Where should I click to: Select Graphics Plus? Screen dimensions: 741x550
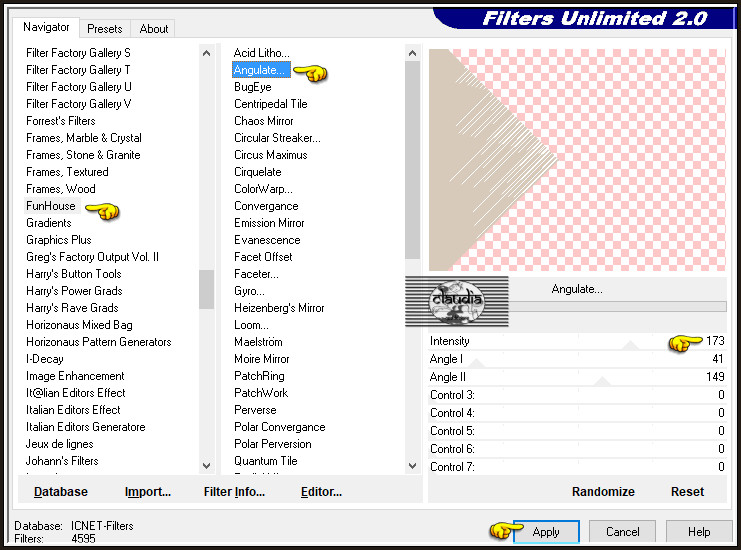tap(59, 240)
